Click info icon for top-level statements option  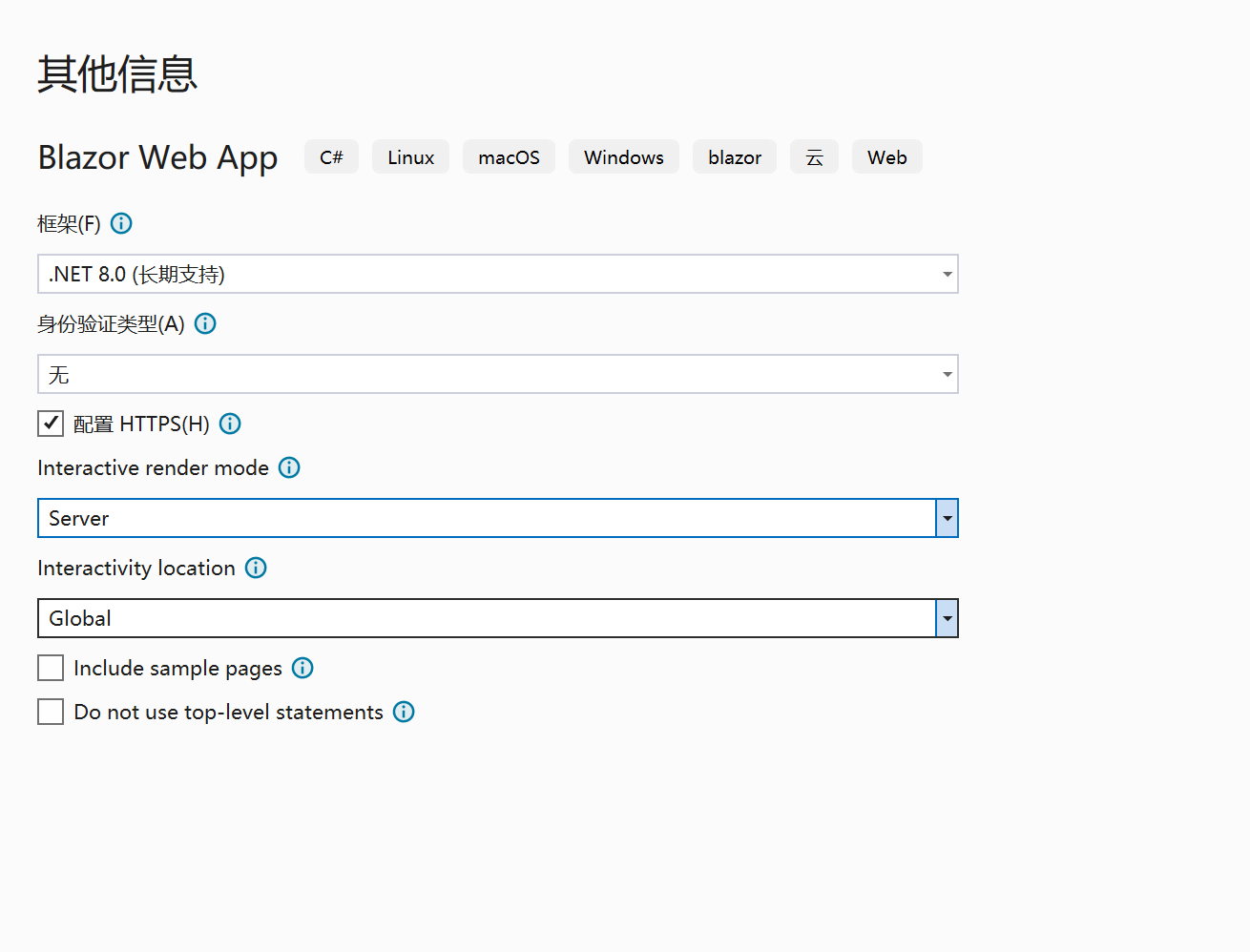pos(404,712)
